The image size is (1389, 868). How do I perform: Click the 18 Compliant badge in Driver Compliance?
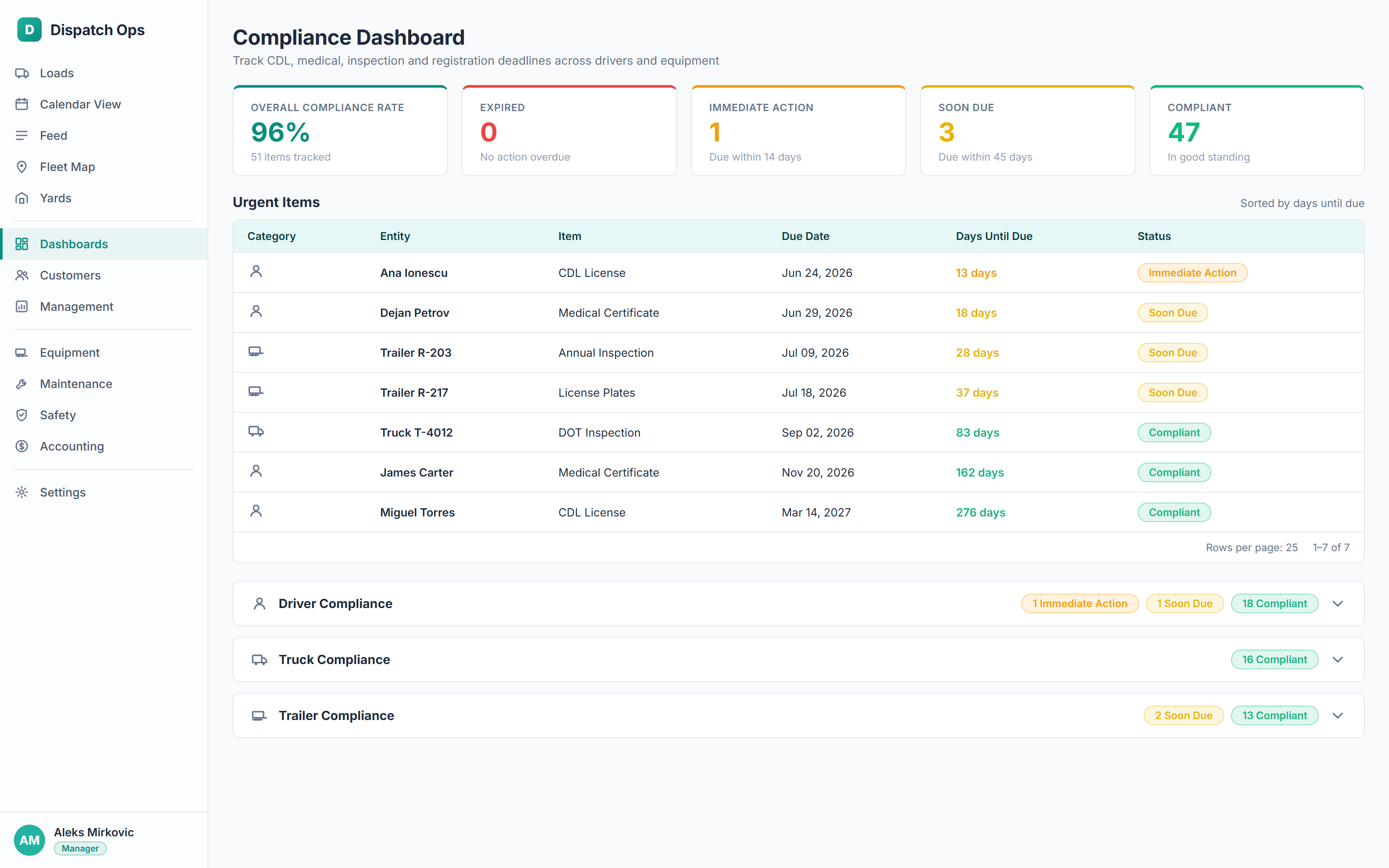coord(1274,604)
